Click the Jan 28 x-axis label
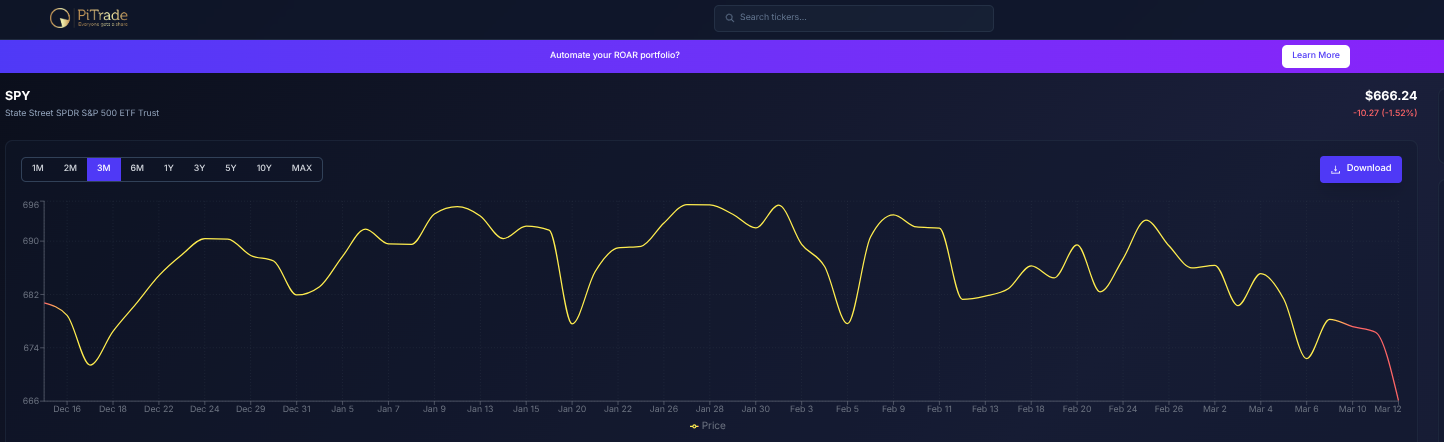The height and width of the screenshot is (442, 1444). pos(710,409)
